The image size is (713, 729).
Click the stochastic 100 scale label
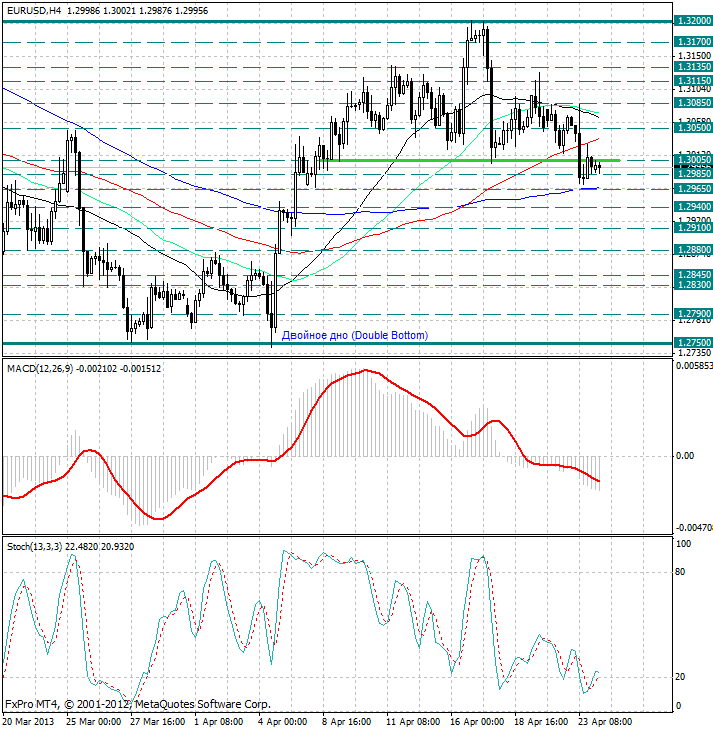pos(683,544)
